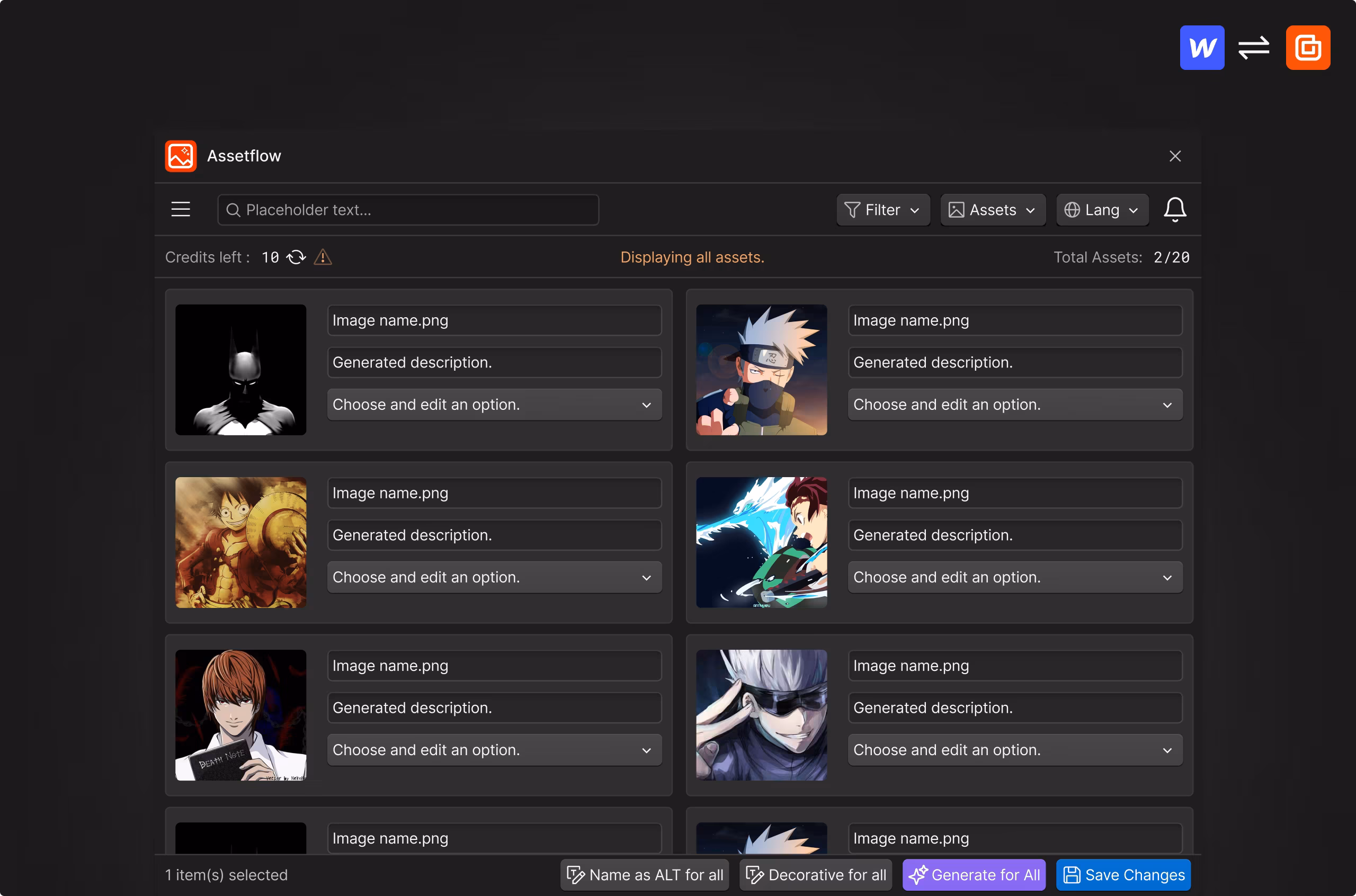
Task: Select the Gojo sunglasses thumbnail
Action: click(x=761, y=715)
